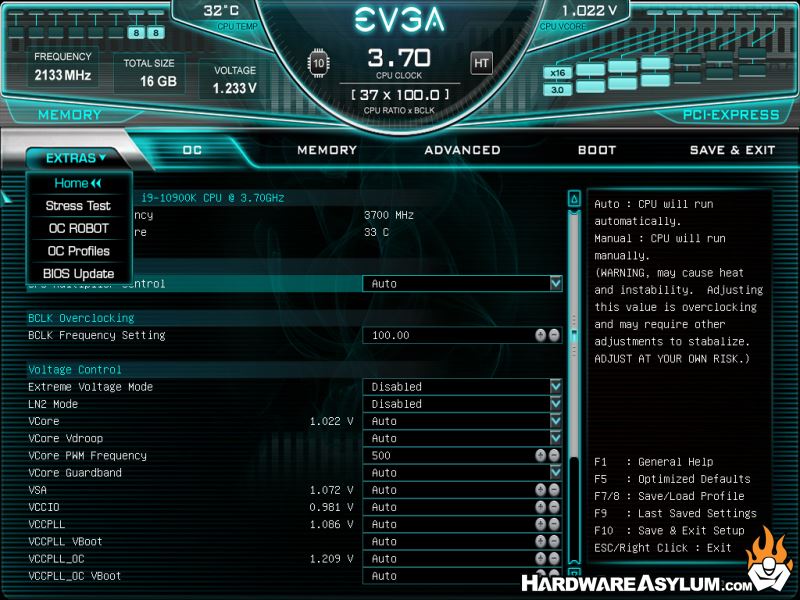Click the 3.0 PCIe generation indicator

[x=557, y=90]
